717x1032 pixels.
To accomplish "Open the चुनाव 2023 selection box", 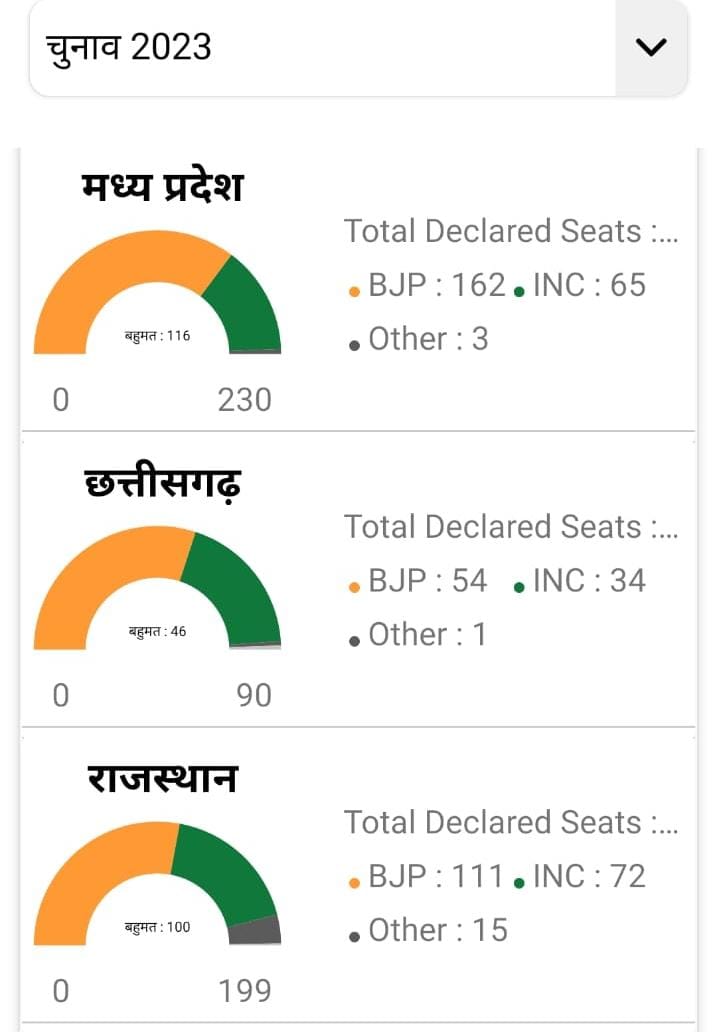I will tap(359, 47).
